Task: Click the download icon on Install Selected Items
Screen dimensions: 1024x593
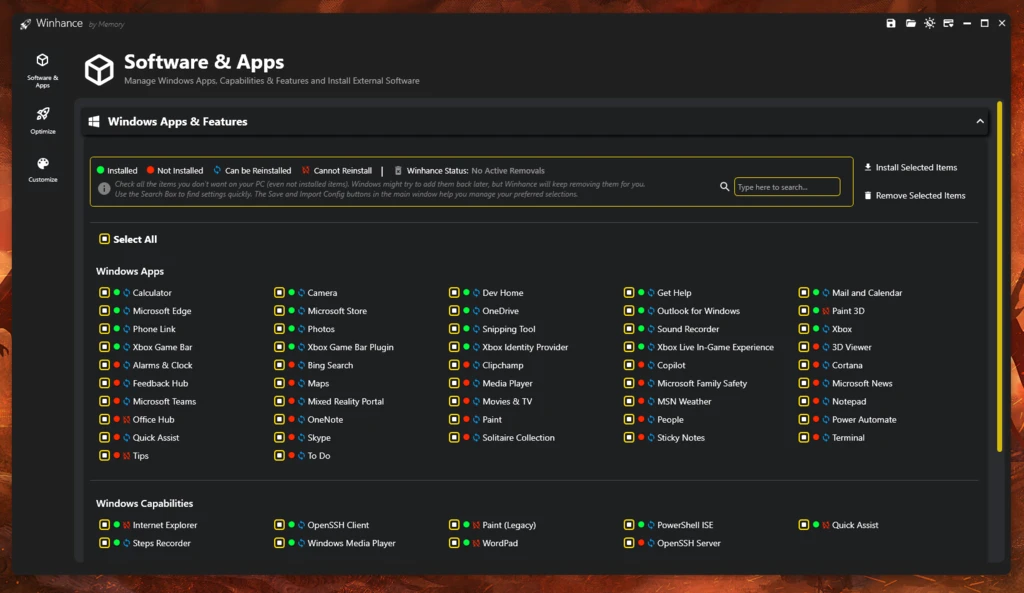Action: [x=868, y=167]
